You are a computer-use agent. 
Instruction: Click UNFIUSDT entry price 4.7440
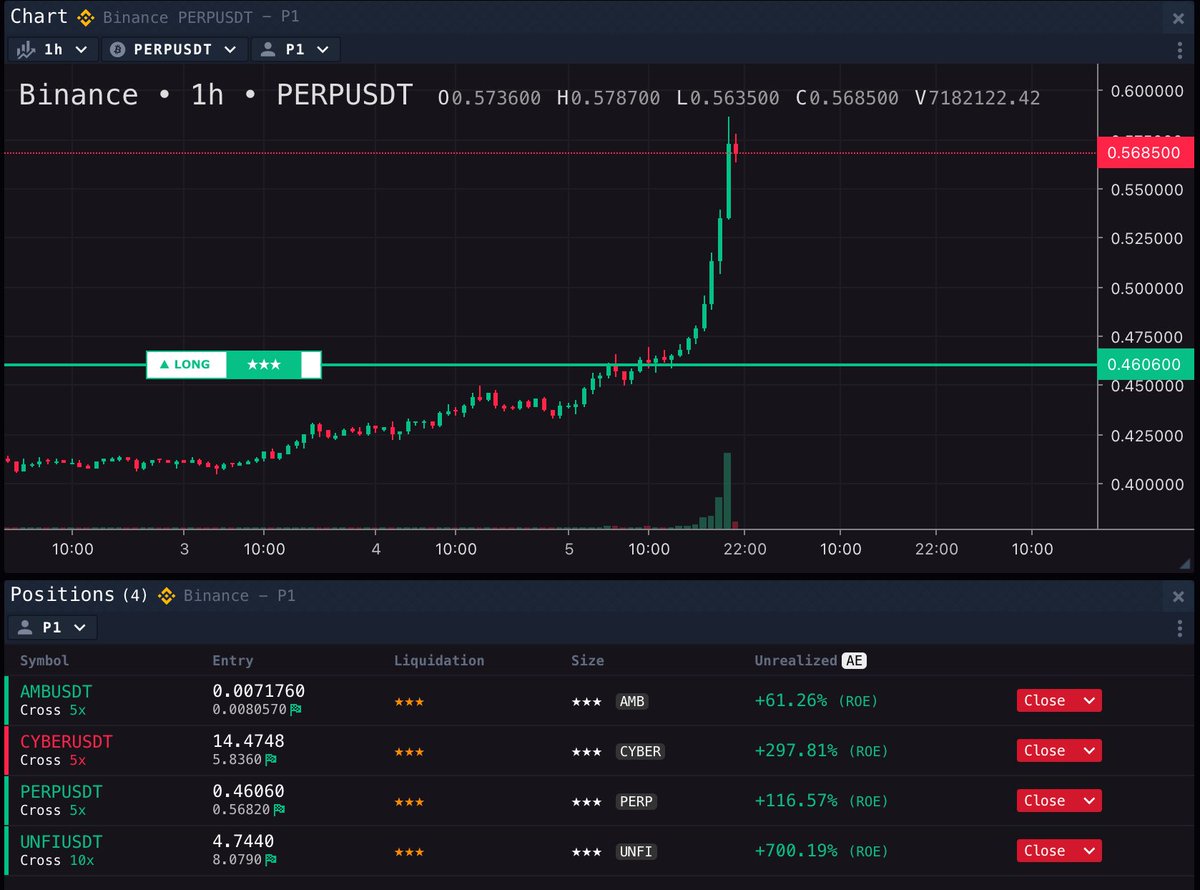click(243, 841)
